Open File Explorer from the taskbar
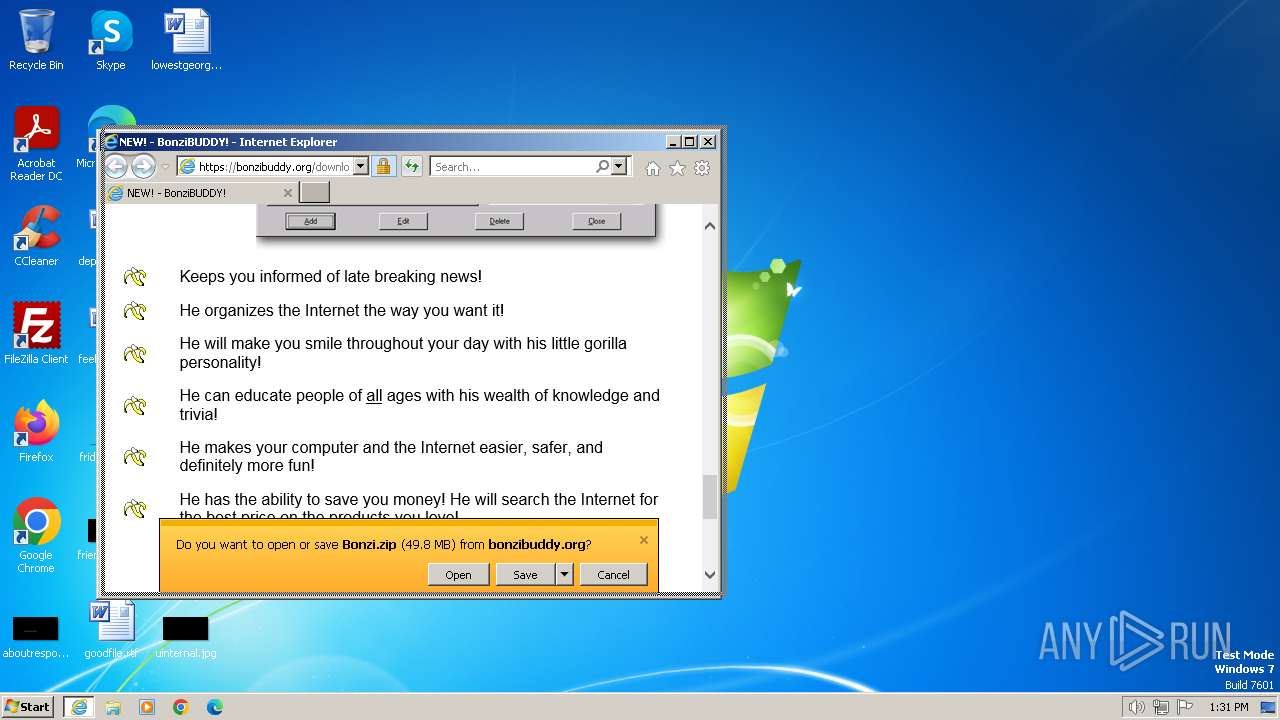This screenshot has height=720, width=1280. click(113, 707)
